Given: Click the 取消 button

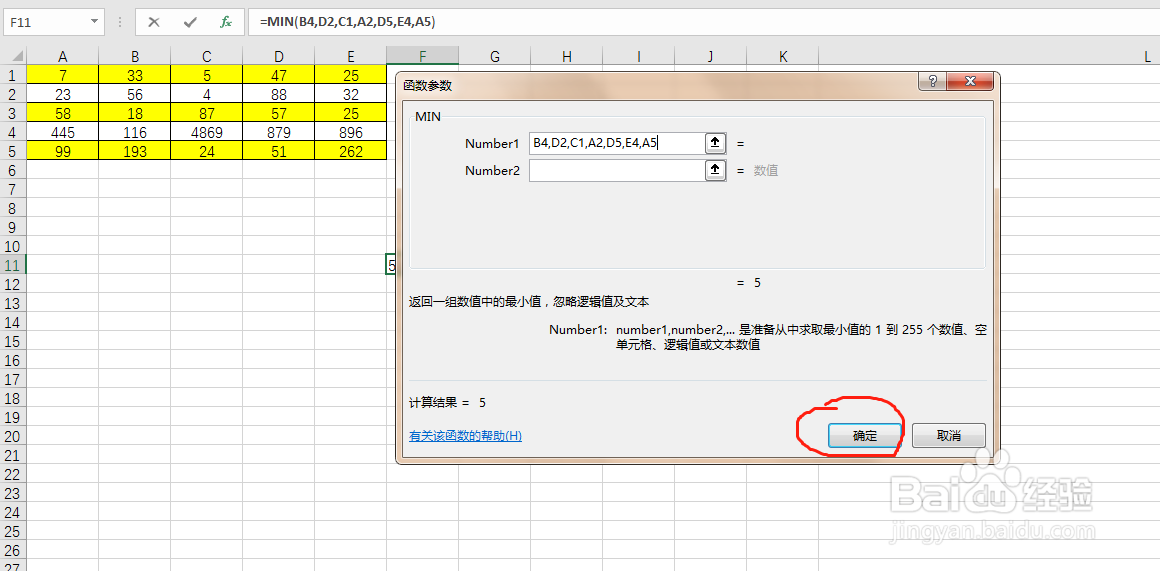Looking at the screenshot, I should [x=948, y=436].
